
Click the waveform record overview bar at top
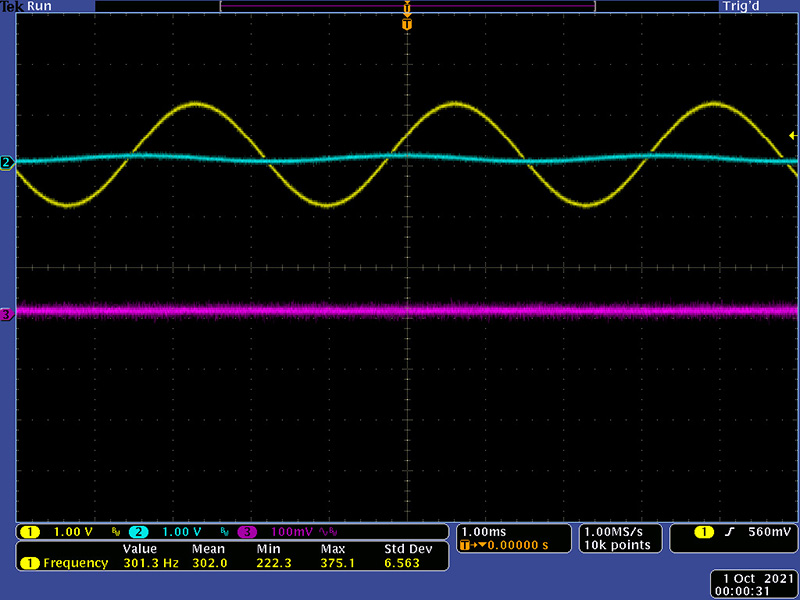coord(406,6)
